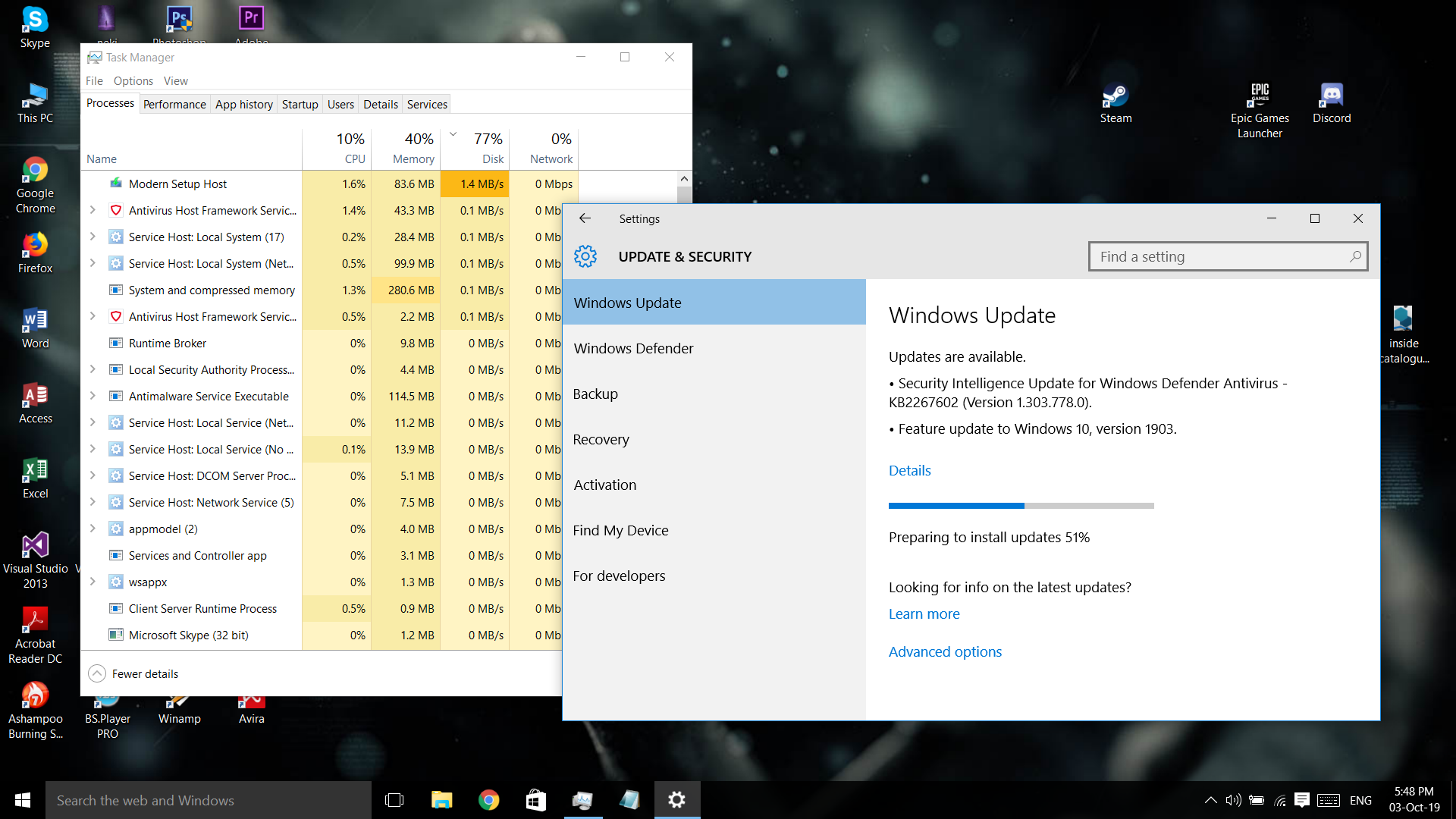Open Word desktop shortcut
Screen dimensions: 1456x819
pos(35,328)
